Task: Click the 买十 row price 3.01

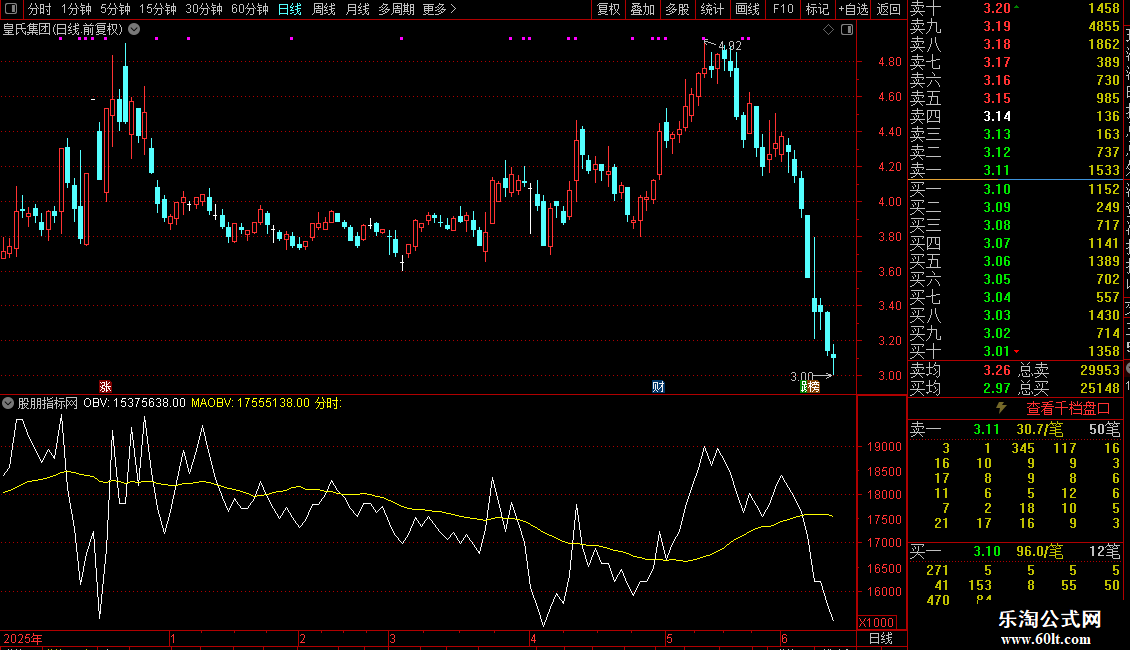Action: pyautogui.click(x=997, y=352)
